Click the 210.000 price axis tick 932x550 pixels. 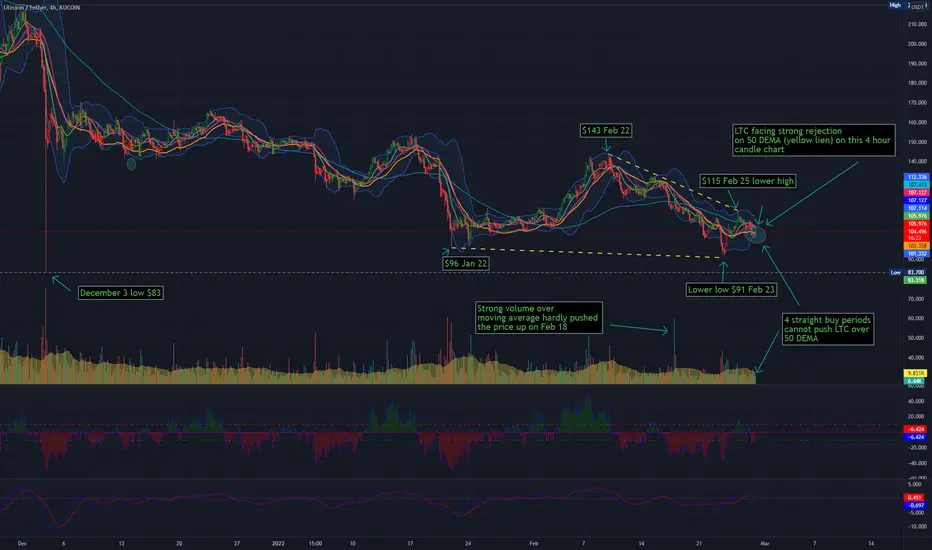[x=917, y=24]
